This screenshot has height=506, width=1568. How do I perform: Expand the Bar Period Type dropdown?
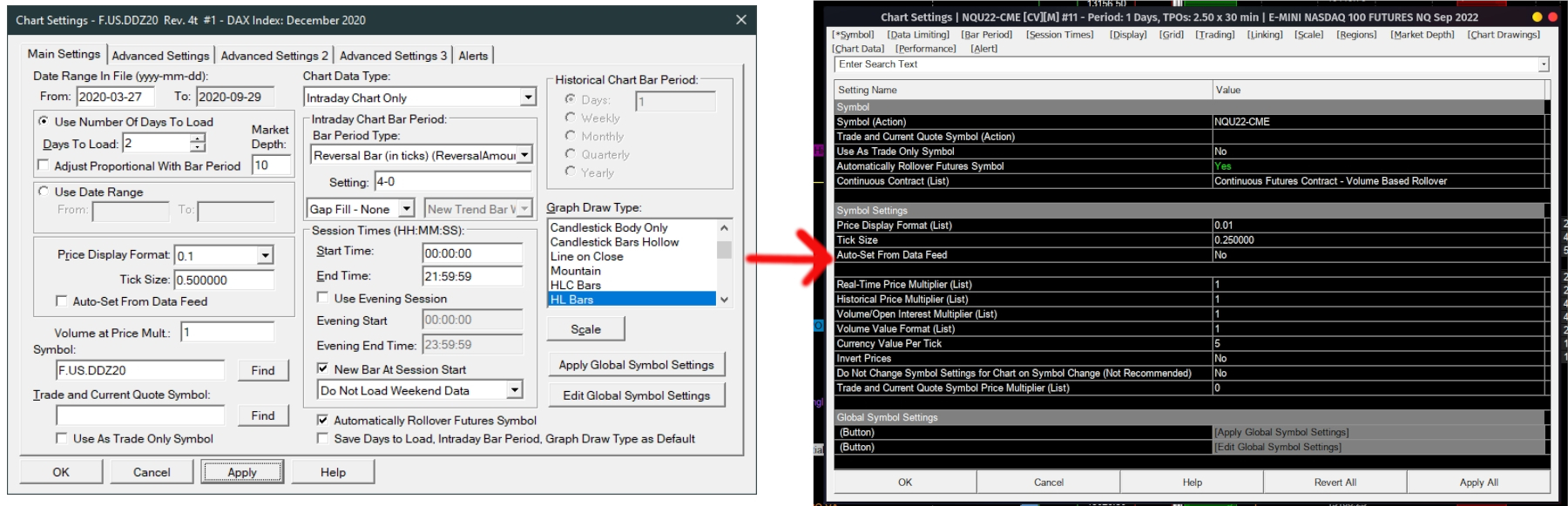(524, 155)
